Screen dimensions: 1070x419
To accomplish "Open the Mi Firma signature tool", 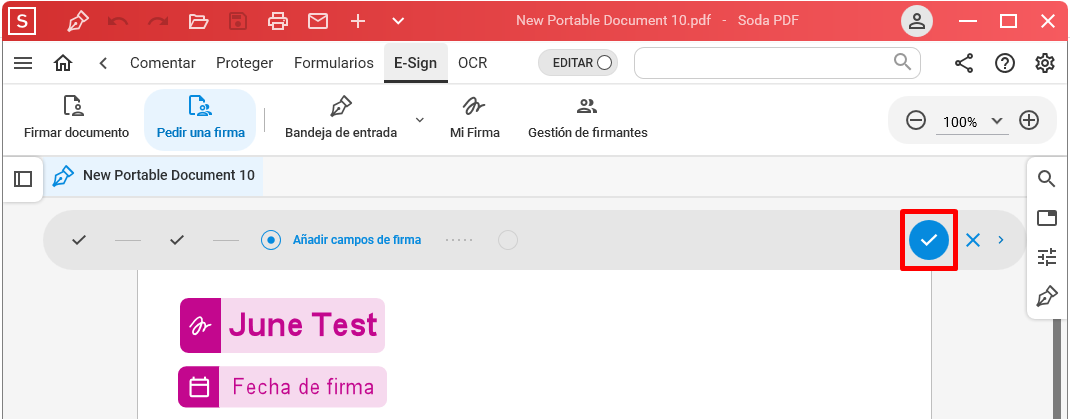I will click(474, 119).
